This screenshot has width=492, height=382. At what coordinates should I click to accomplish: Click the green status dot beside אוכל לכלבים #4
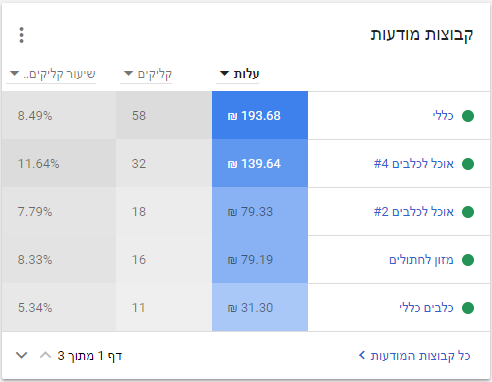468,164
